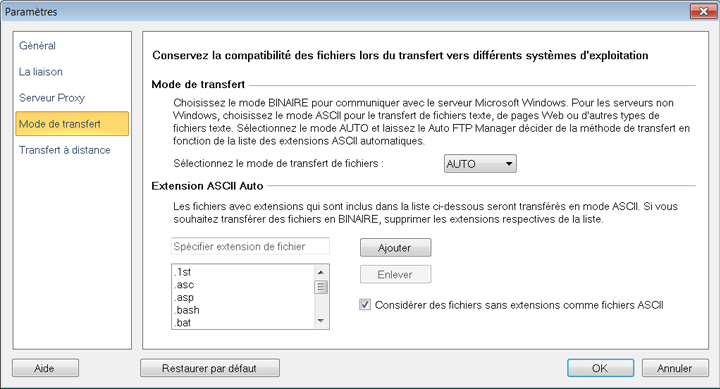
Task: Click the Ajouter button
Action: tap(395, 248)
